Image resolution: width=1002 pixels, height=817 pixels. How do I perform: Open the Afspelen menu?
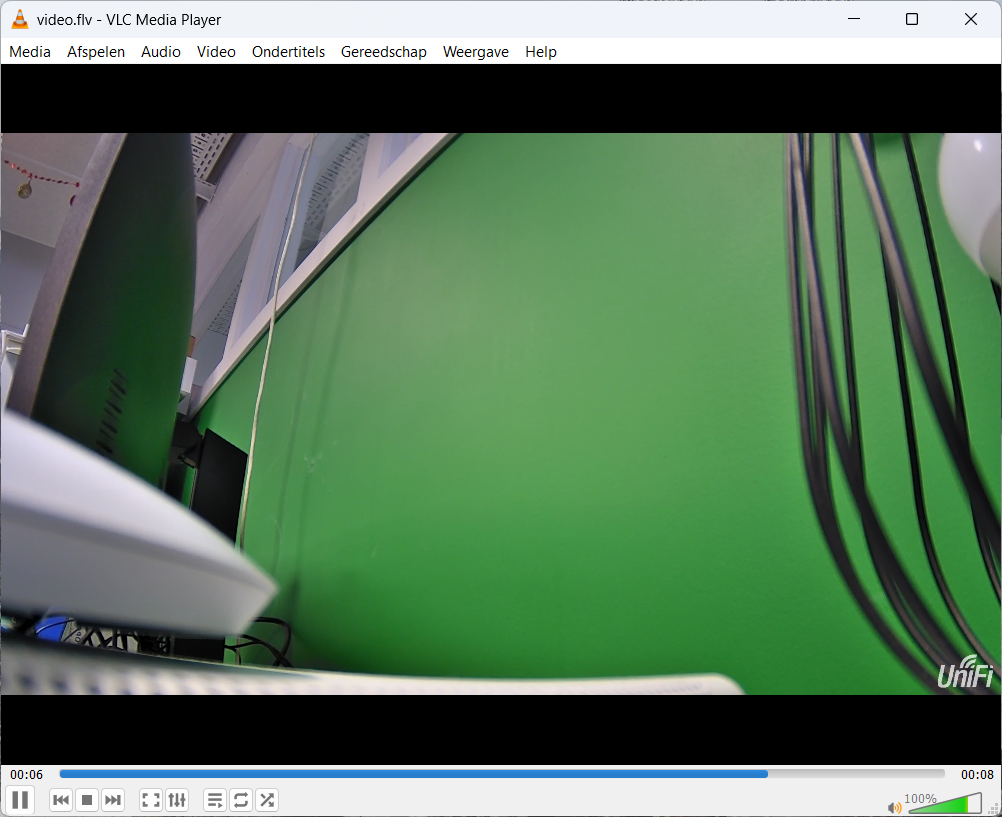[96, 52]
